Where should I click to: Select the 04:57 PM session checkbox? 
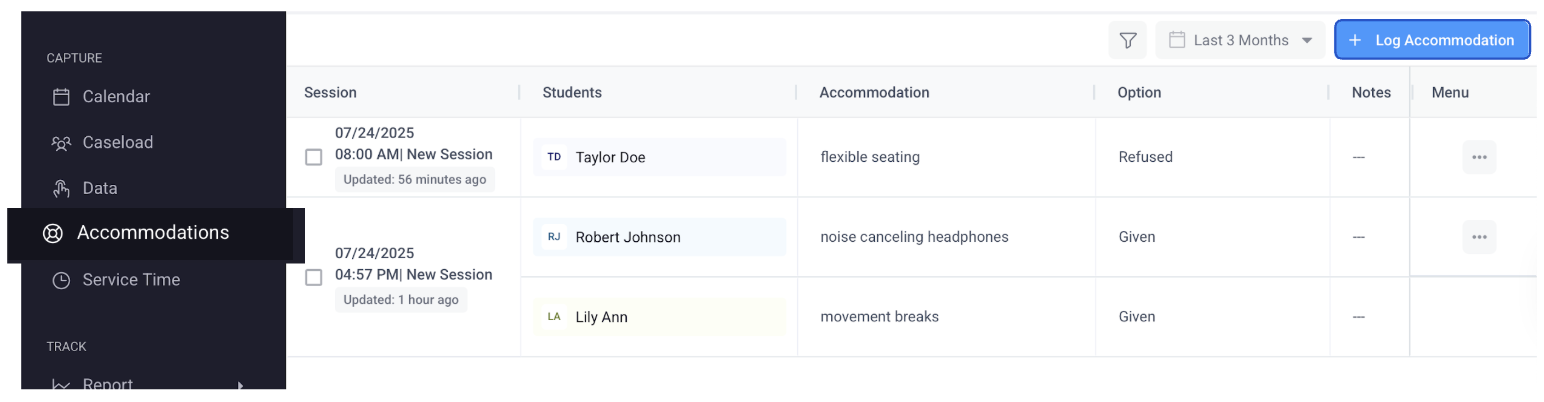click(314, 277)
